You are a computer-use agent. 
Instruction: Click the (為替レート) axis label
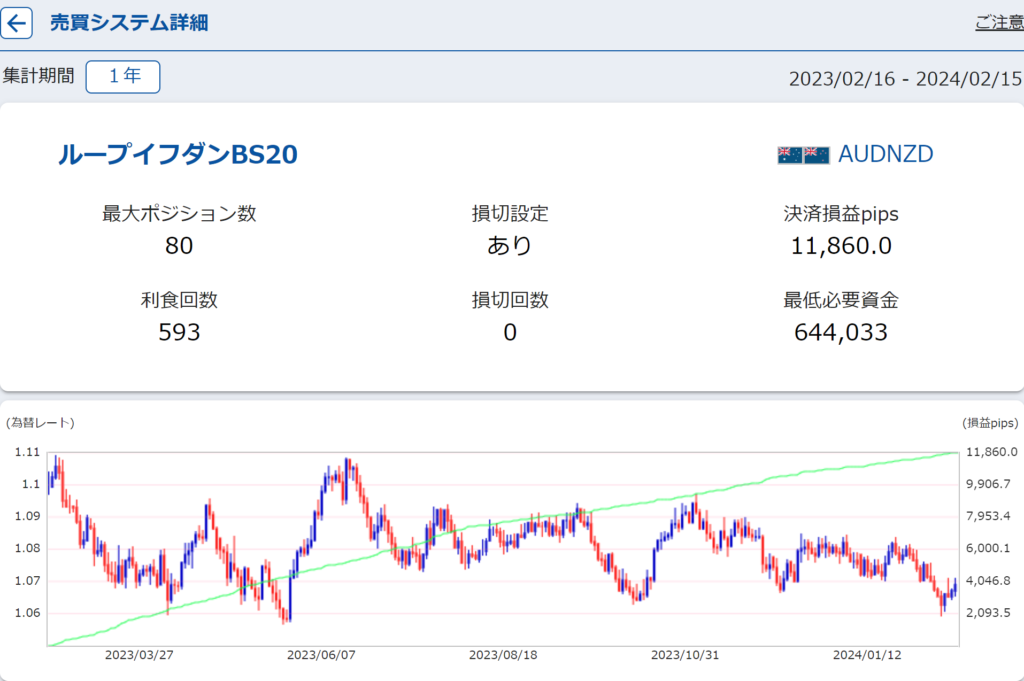40,423
